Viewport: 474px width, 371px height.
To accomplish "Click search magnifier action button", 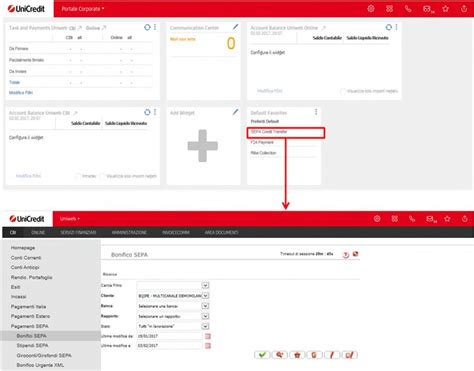I will click(x=279, y=355).
